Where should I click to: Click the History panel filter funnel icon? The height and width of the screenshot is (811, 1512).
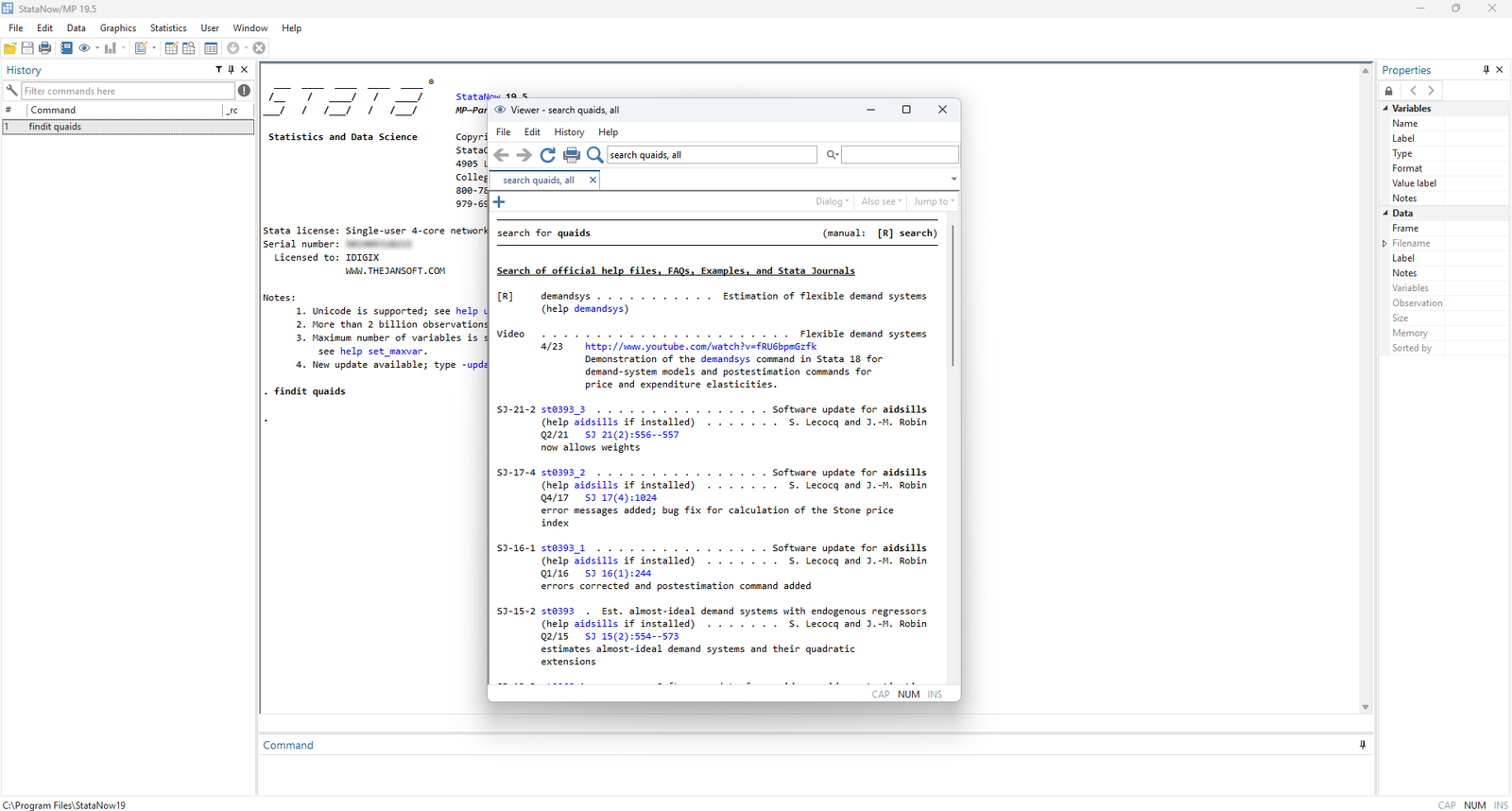point(218,70)
